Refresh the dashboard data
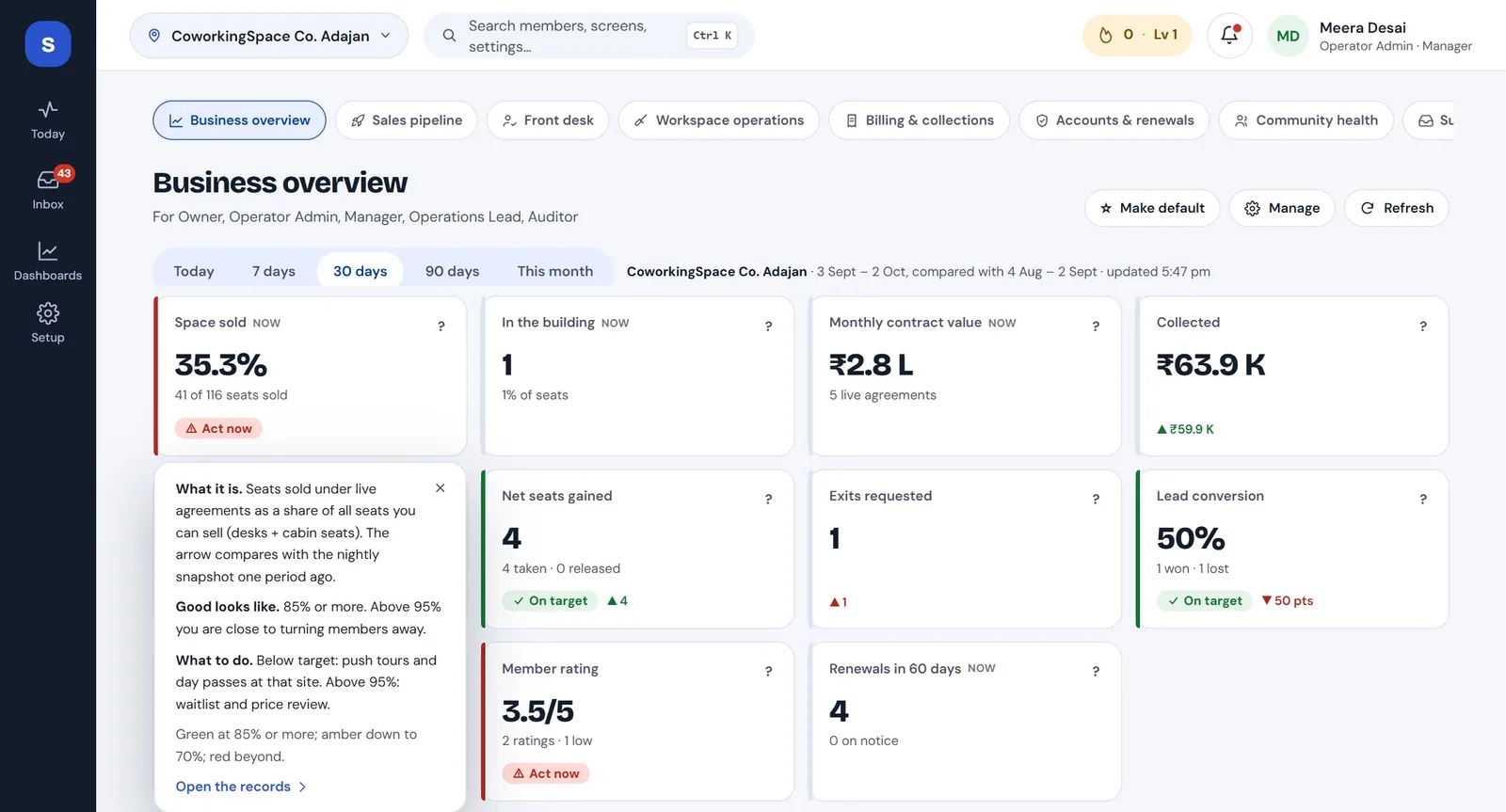The image size is (1506, 812). tap(1397, 208)
